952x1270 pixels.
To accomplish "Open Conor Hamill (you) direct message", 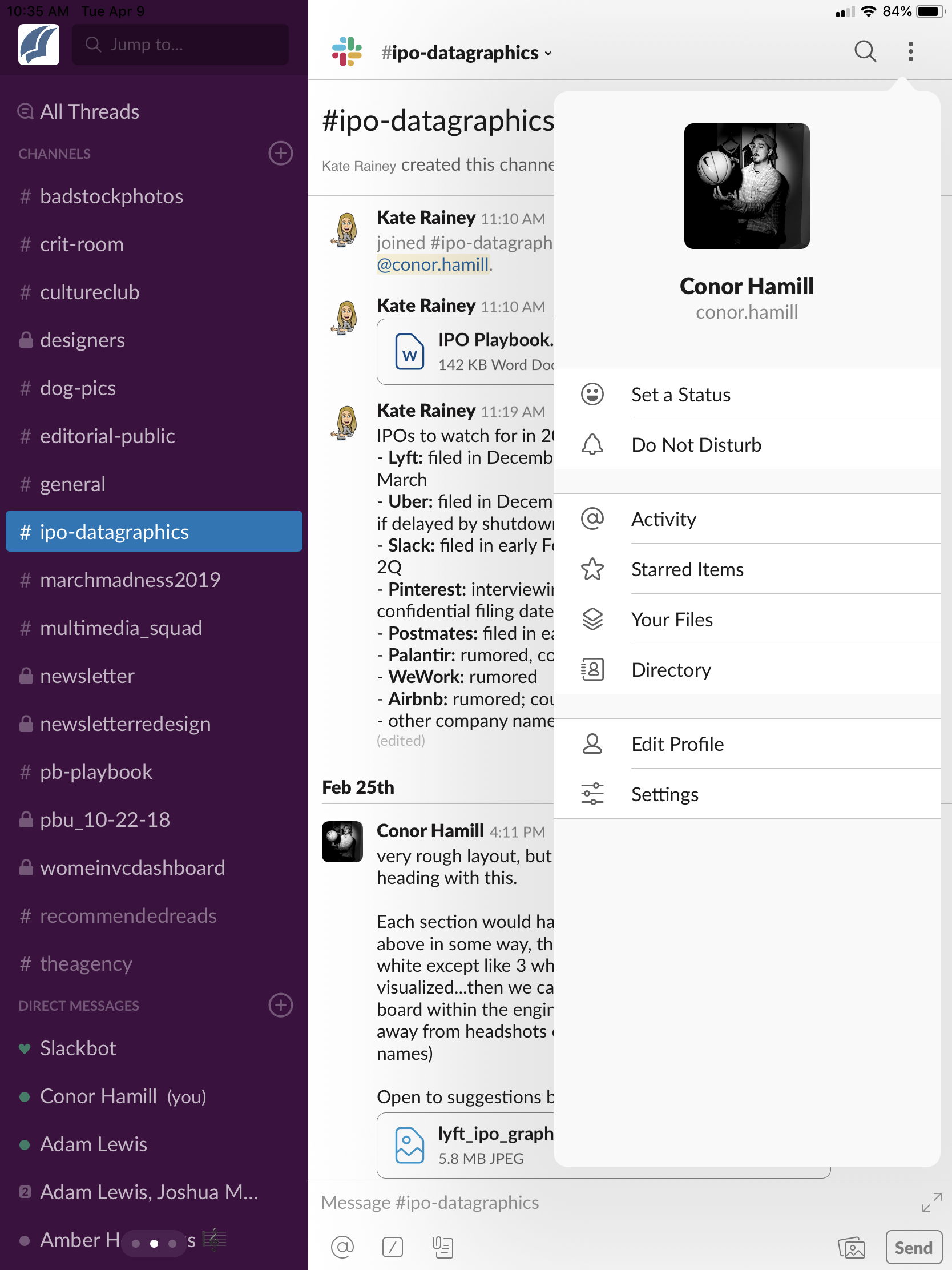I will [154, 1096].
